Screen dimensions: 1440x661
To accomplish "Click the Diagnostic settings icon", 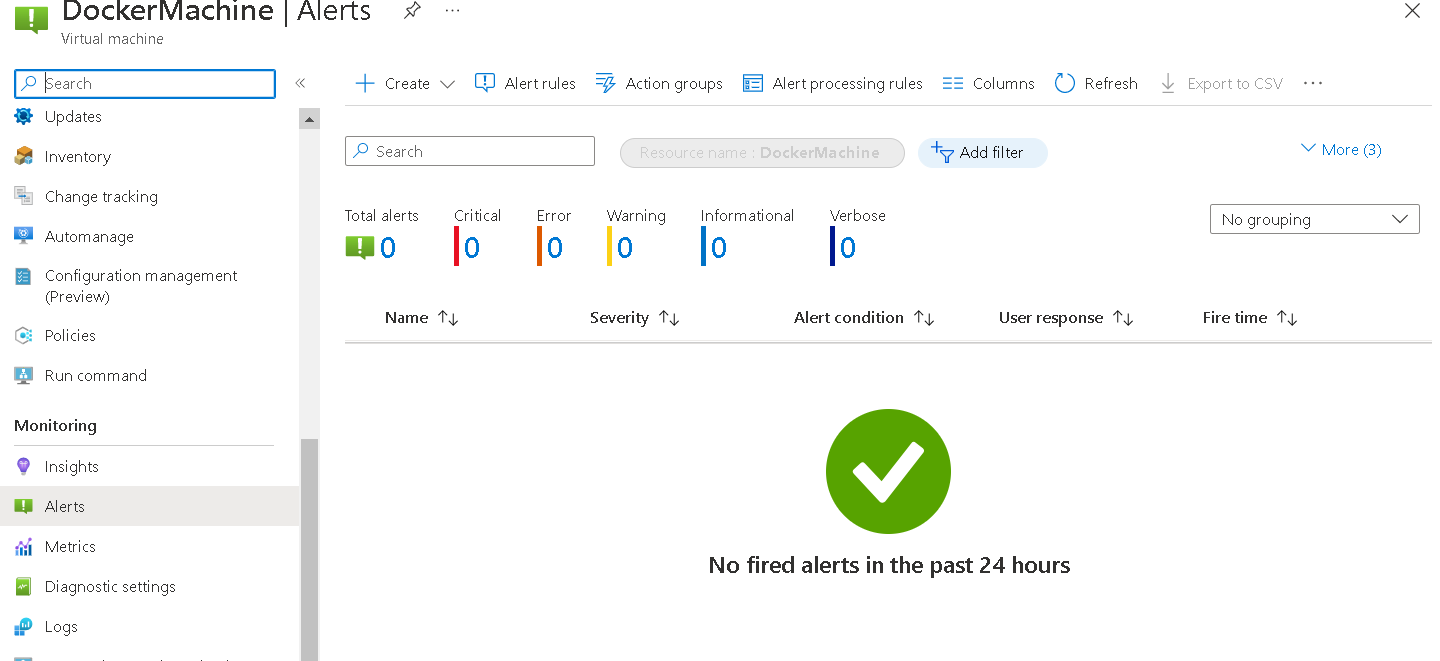I will 24,586.
